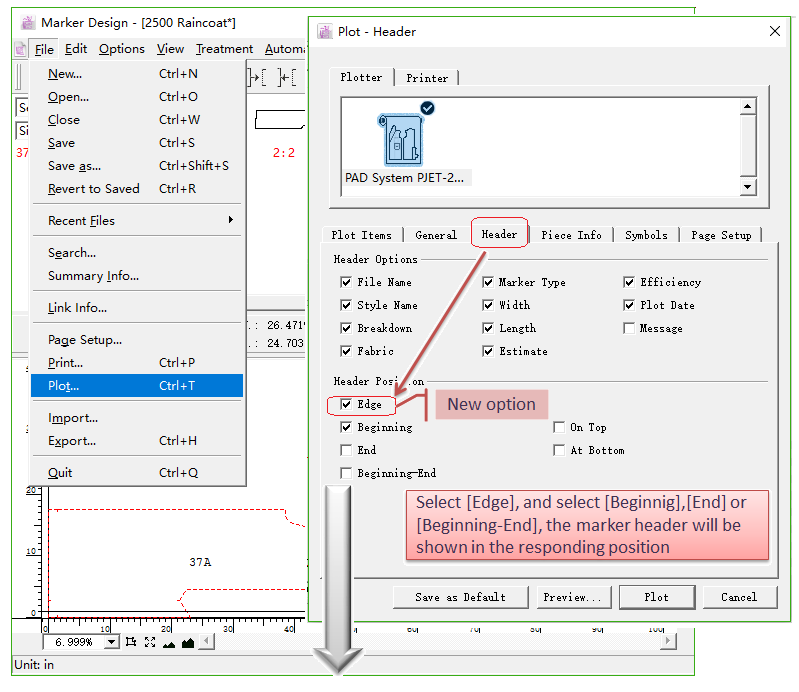The height and width of the screenshot is (692, 799).
Task: Click the 6.999% zoom input field
Action: coord(74,642)
